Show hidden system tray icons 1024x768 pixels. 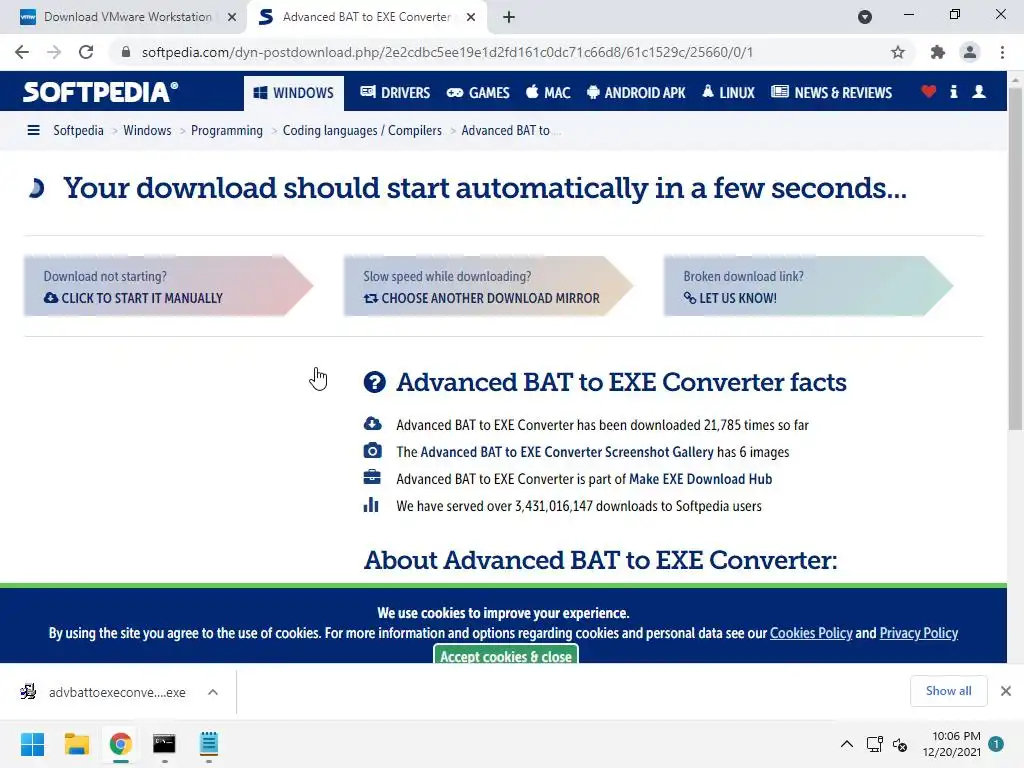[x=846, y=744]
